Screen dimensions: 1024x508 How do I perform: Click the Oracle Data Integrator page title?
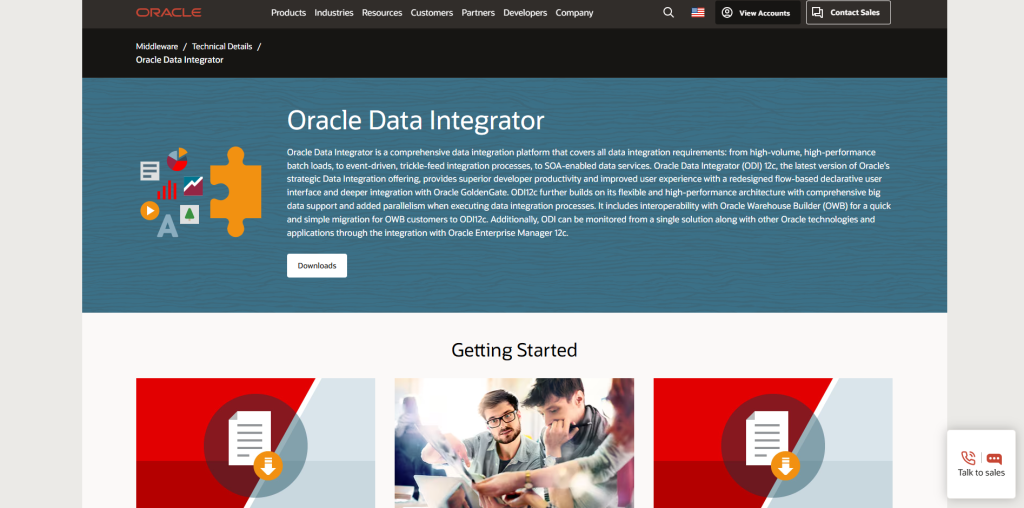415,121
